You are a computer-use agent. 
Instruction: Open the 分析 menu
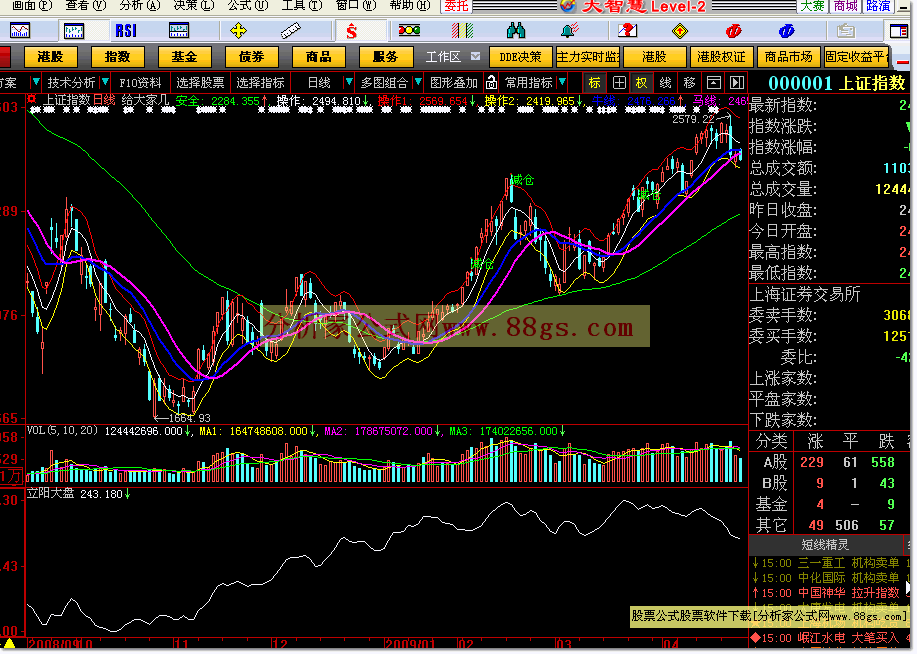click(x=140, y=6)
